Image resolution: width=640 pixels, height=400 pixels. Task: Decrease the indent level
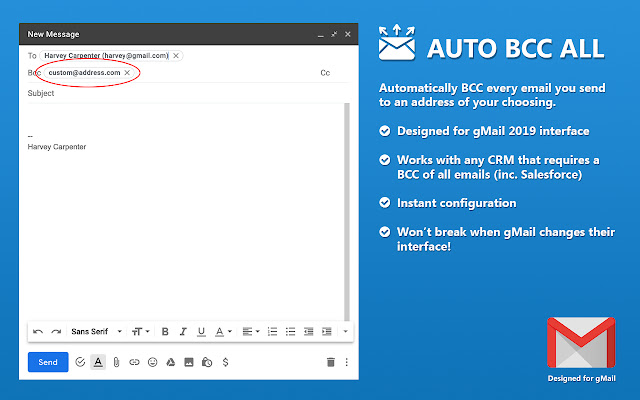coord(309,331)
